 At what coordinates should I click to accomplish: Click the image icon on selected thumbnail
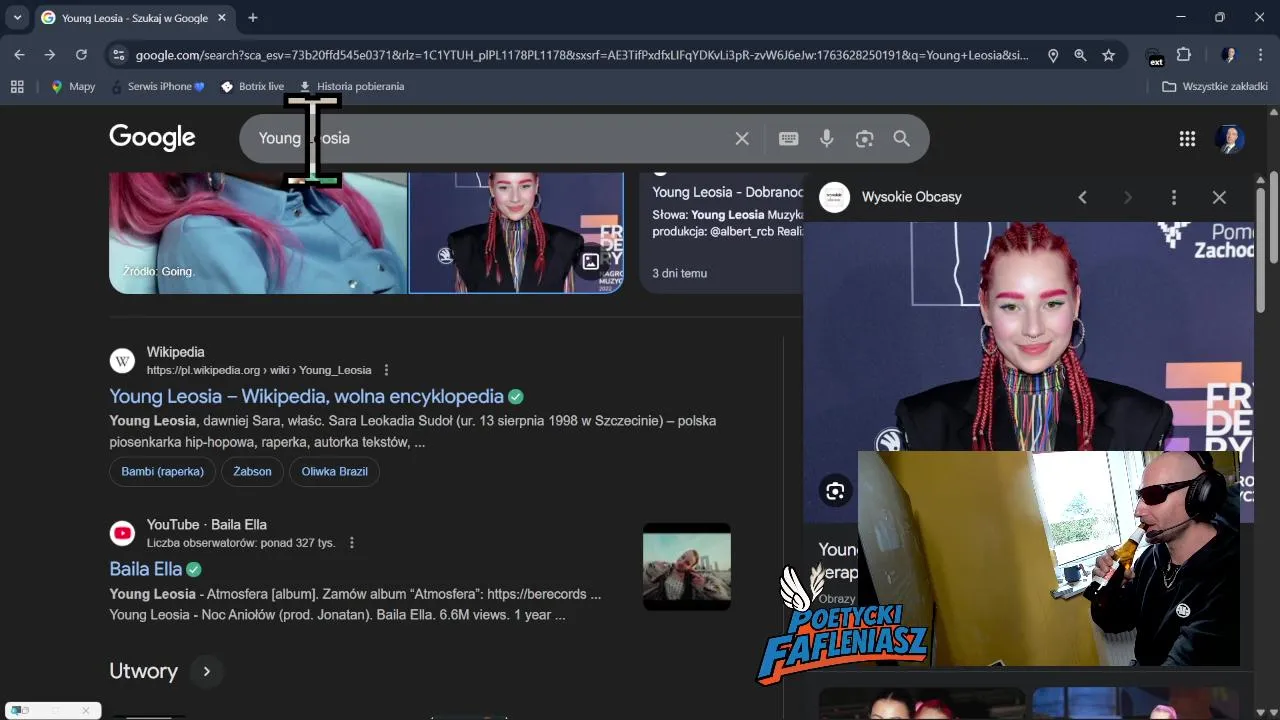[591, 261]
